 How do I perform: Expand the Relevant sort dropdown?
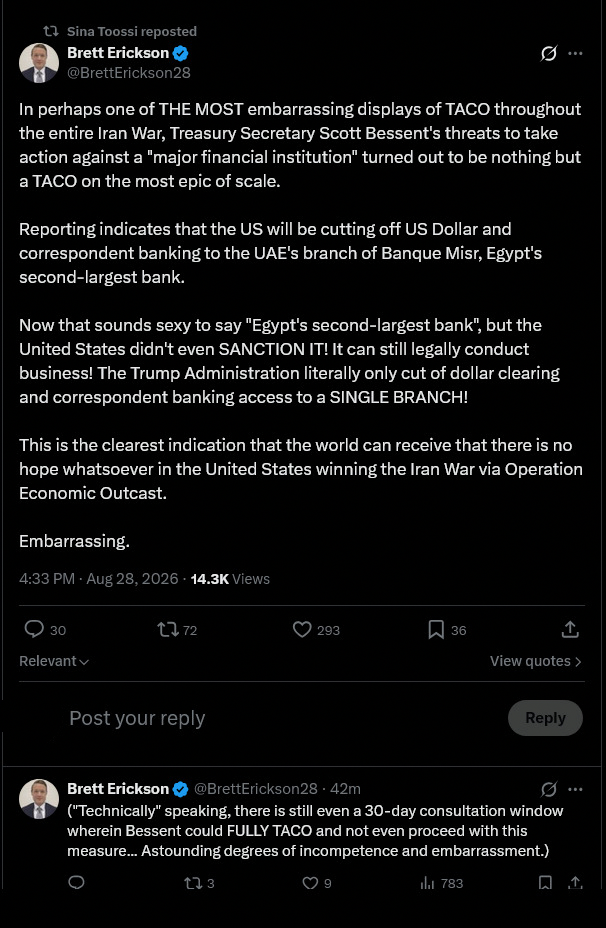(x=54, y=661)
